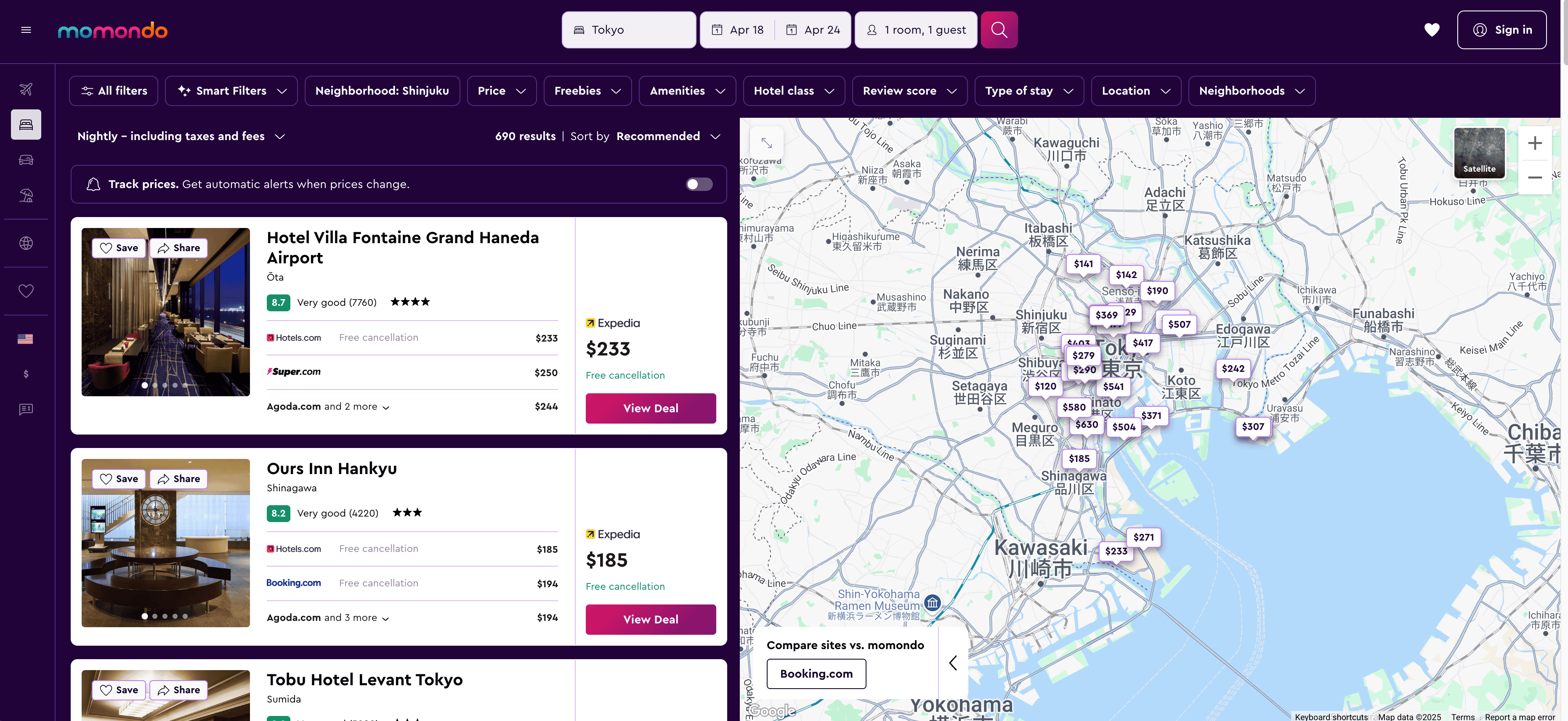1568x721 pixels.
Task: Open saved trips heart icon in header
Action: tap(1432, 30)
